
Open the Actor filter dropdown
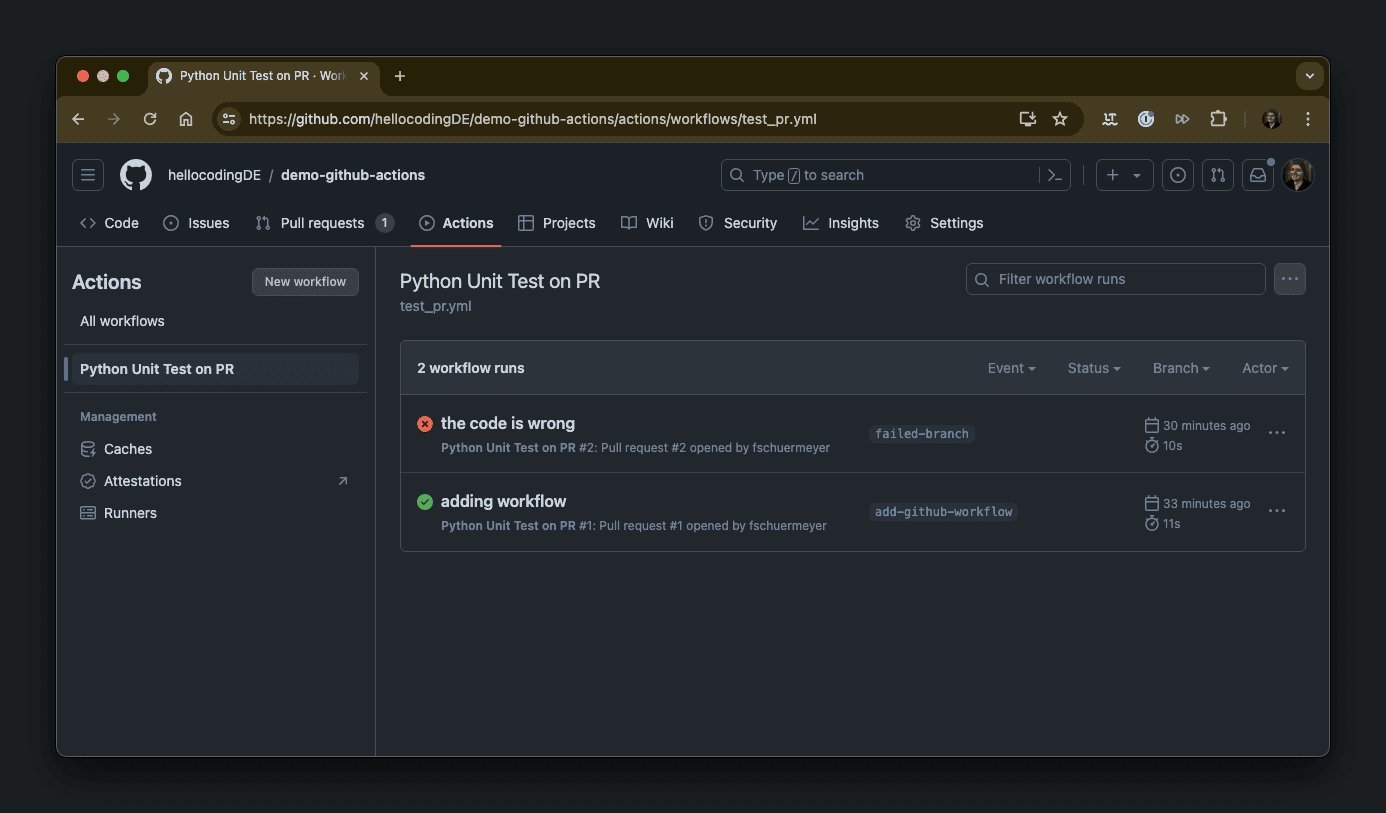pyautogui.click(x=1264, y=368)
